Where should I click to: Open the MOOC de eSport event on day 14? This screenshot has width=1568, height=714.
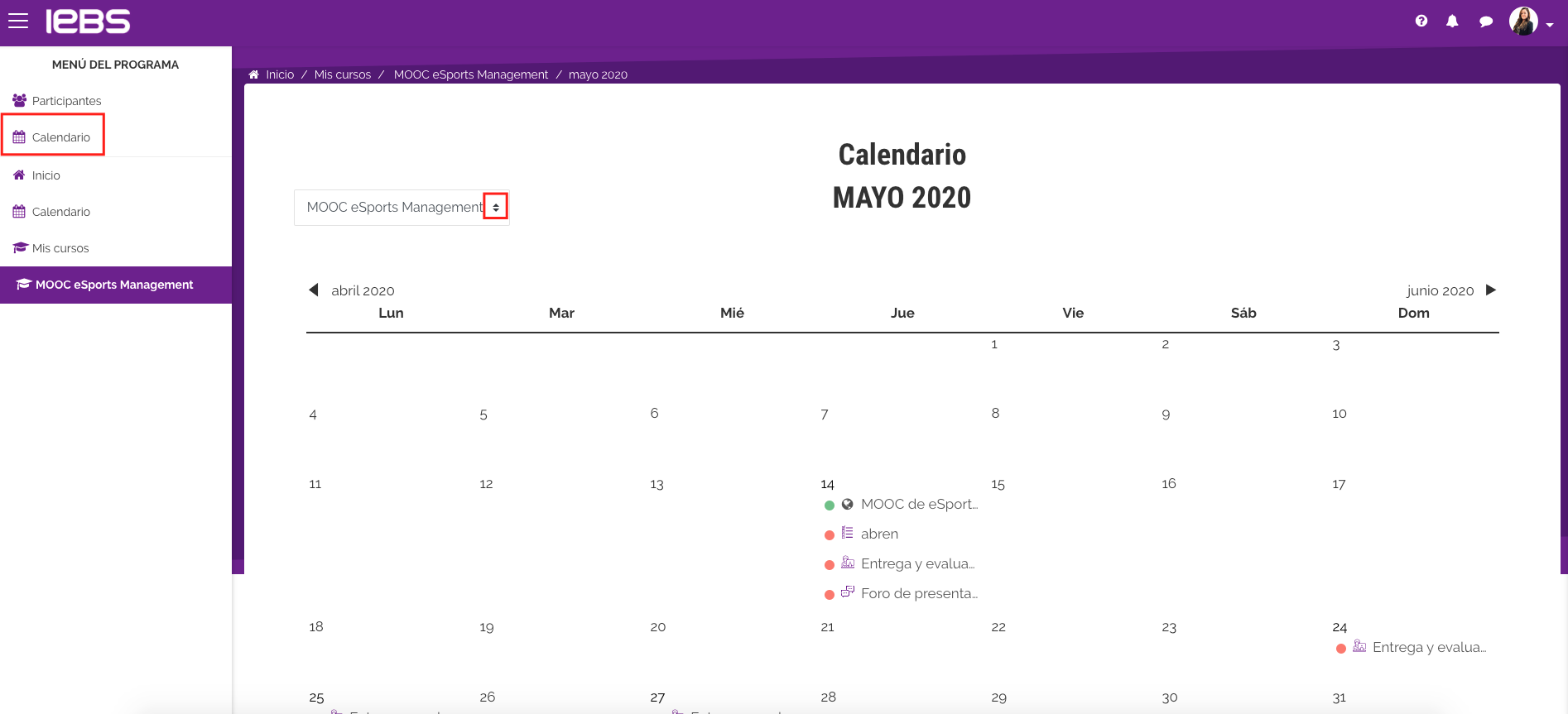pyautogui.click(x=919, y=504)
